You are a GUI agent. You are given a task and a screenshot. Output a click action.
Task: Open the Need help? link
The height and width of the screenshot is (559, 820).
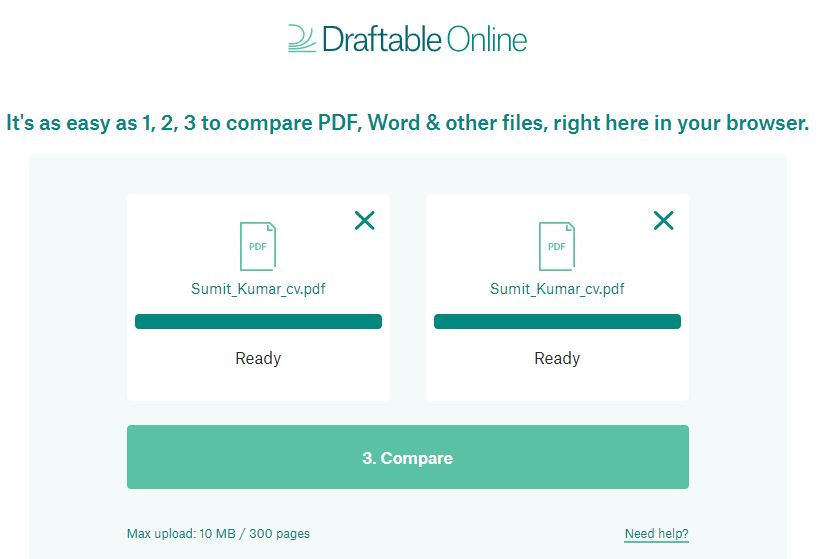pyautogui.click(x=656, y=534)
